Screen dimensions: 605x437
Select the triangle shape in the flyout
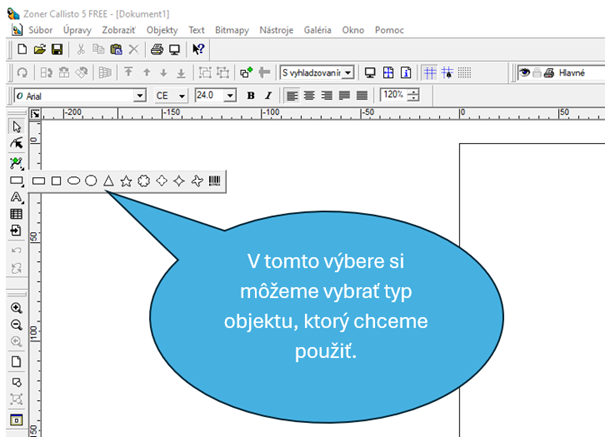(x=108, y=181)
